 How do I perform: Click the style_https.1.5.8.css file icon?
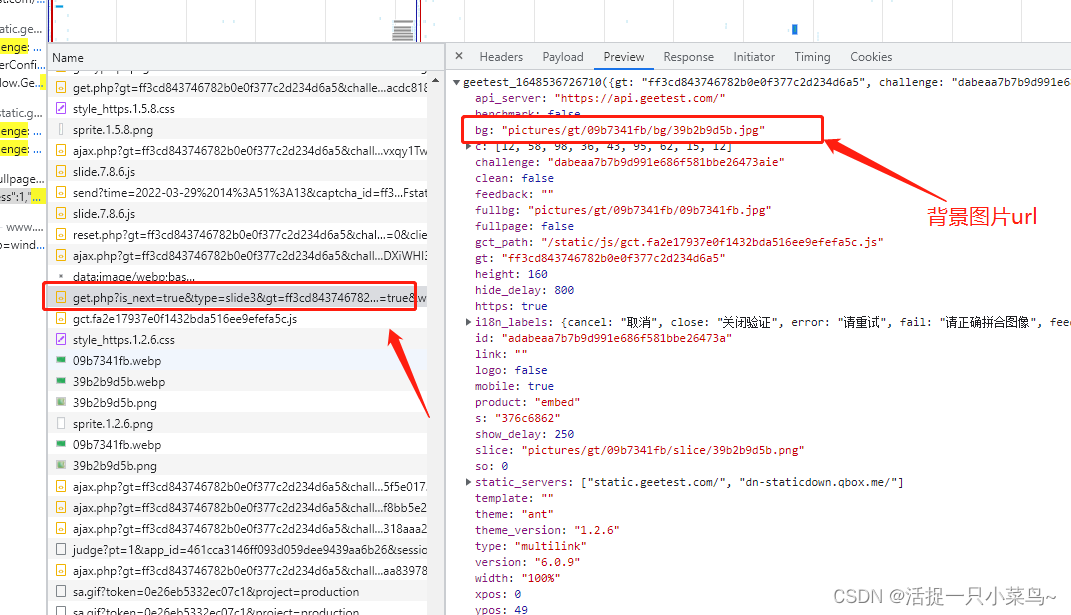[62, 108]
